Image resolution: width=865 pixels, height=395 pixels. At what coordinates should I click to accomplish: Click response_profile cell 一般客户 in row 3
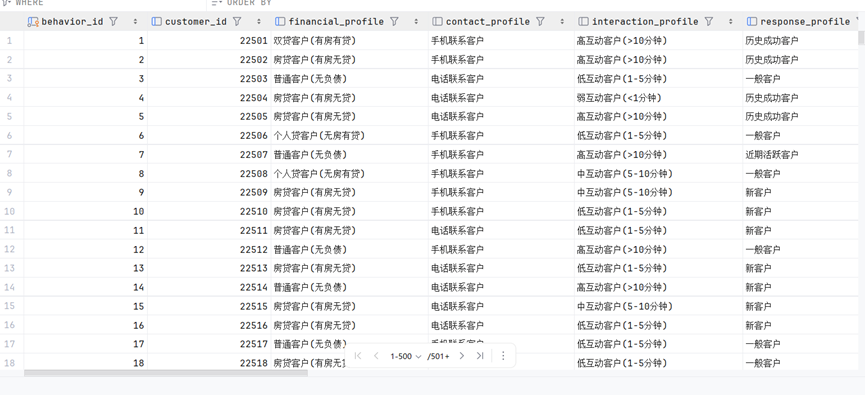click(800, 79)
